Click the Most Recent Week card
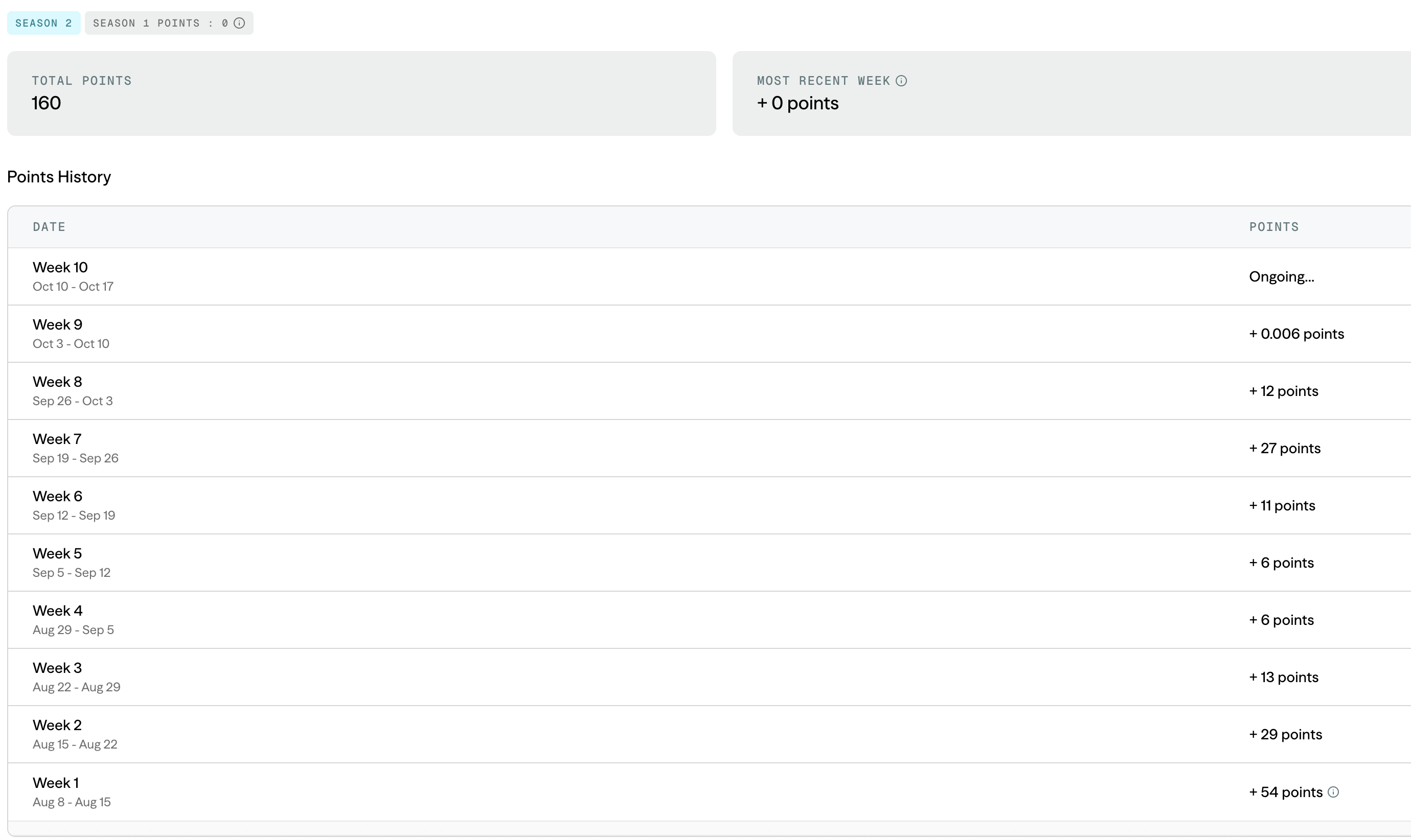This screenshot has width=1411, height=840. (x=1070, y=94)
